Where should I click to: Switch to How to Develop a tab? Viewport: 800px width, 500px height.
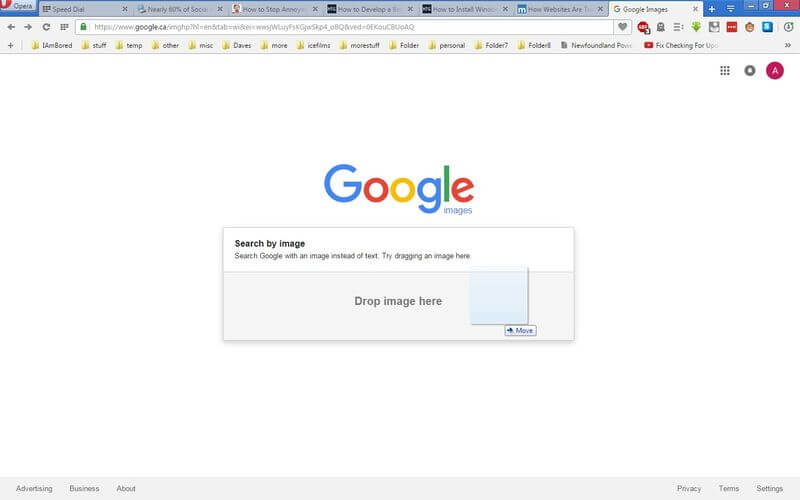370,9
